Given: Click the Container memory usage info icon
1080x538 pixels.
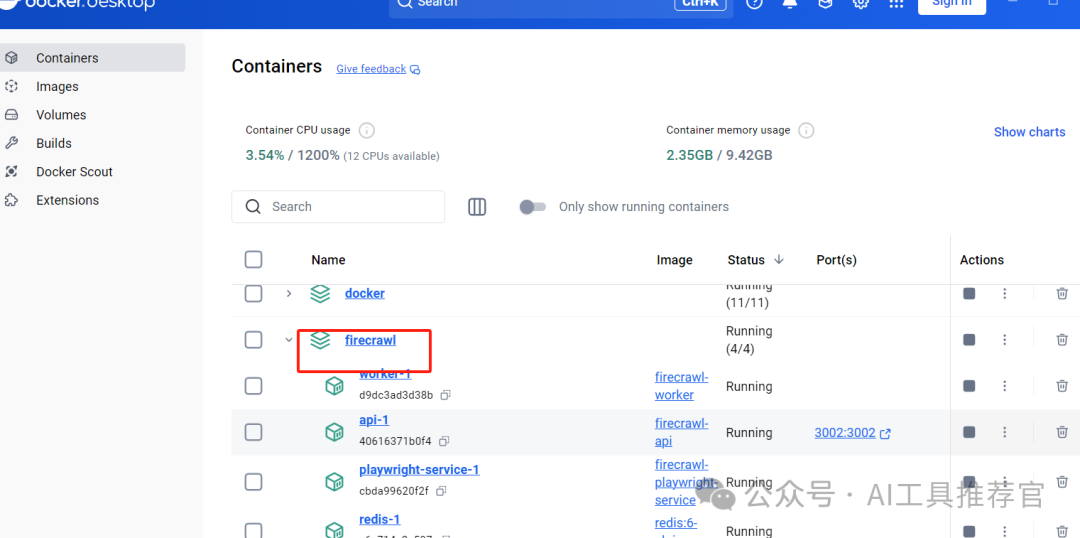Looking at the screenshot, I should click(x=807, y=130).
